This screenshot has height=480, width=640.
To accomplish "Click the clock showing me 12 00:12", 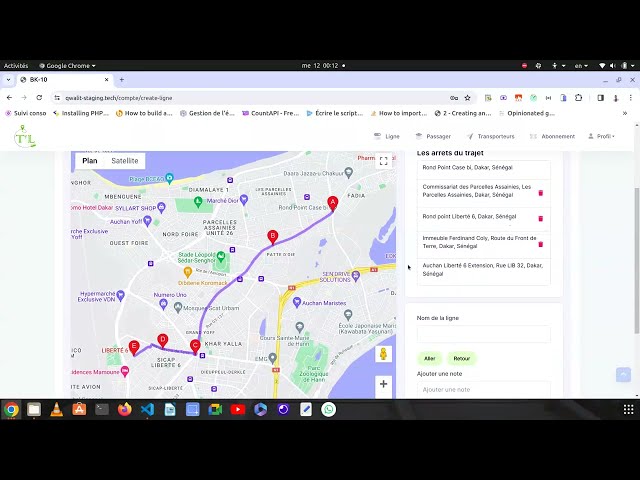I will [x=320, y=66].
